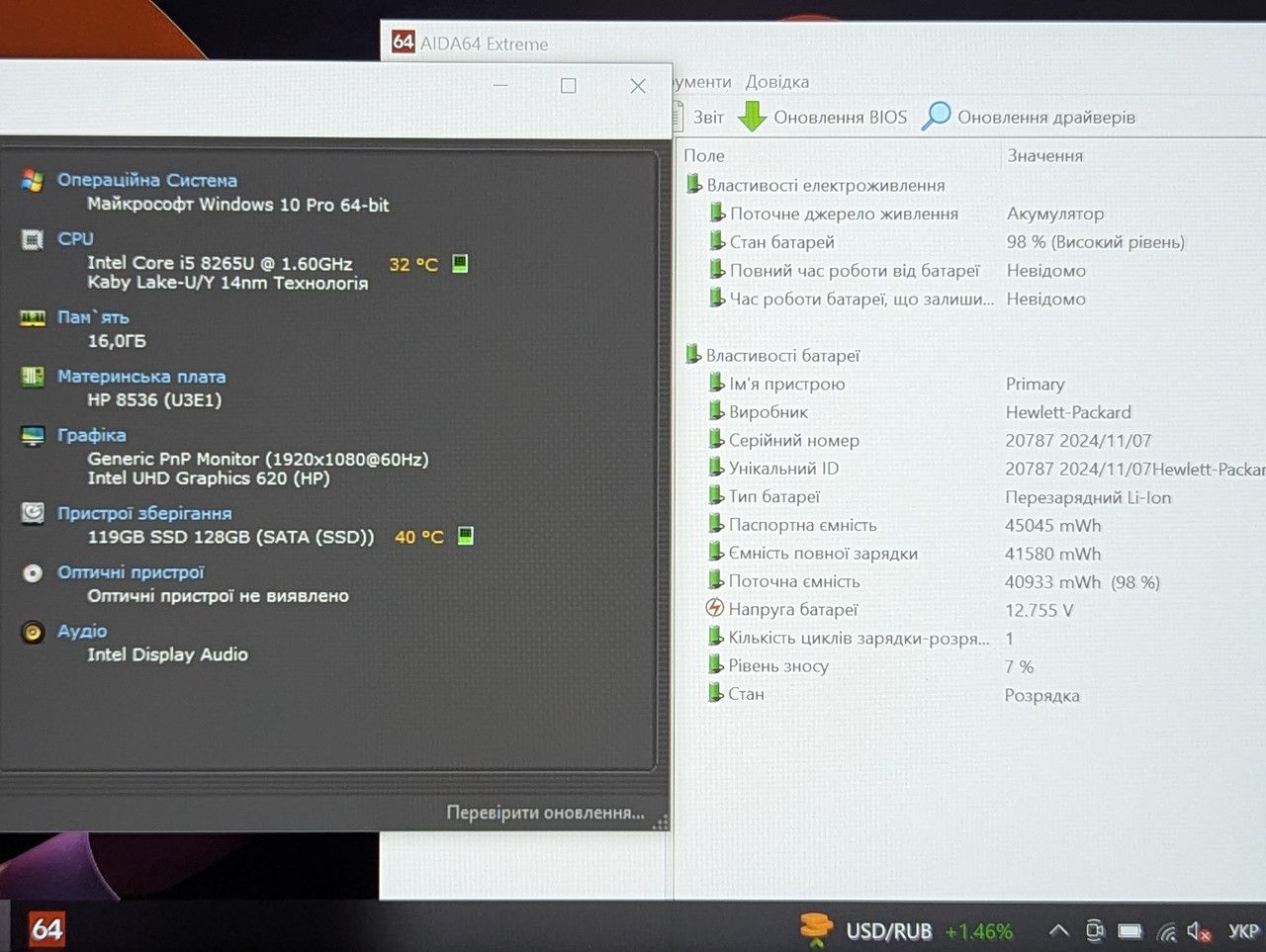Screen dimensions: 1266x952
Task: Open the Wi-Fi network tray icon
Action: coord(1167,931)
